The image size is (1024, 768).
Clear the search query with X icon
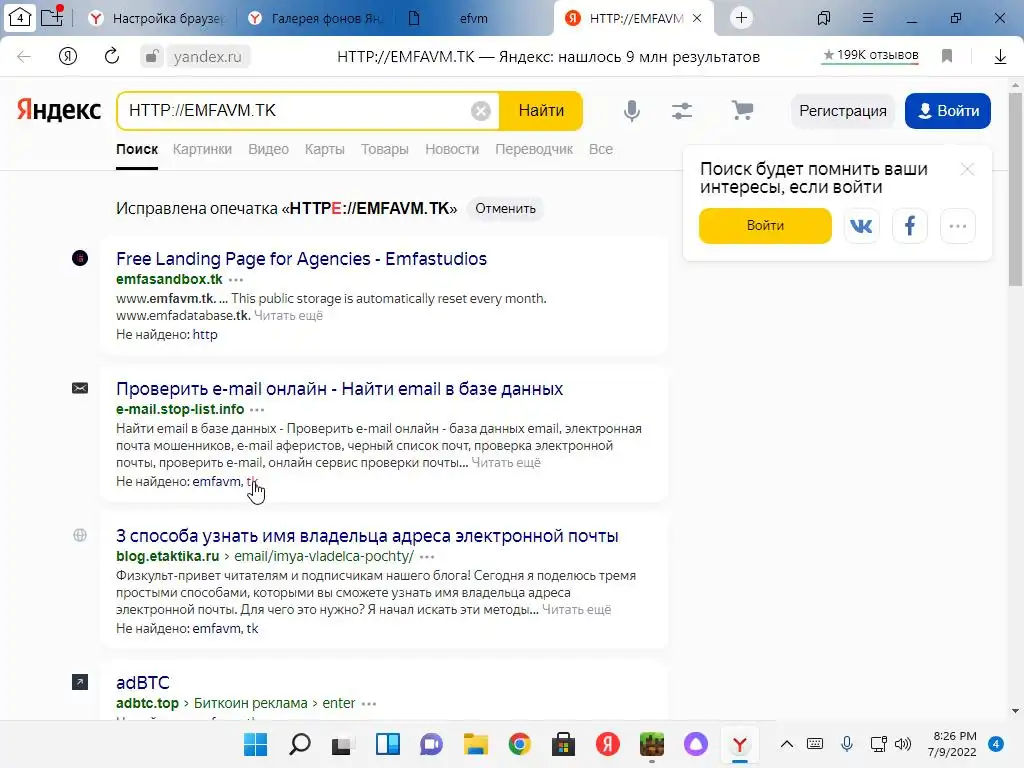point(481,111)
